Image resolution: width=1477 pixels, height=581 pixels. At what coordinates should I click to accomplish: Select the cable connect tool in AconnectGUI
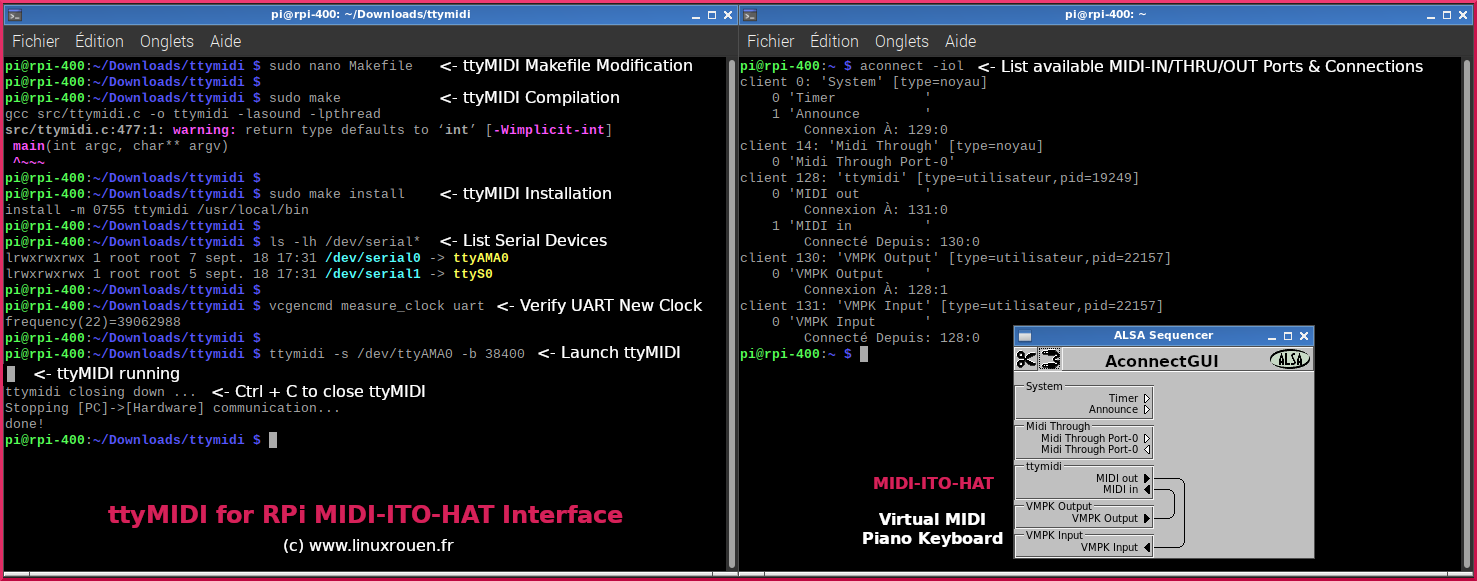1050,359
